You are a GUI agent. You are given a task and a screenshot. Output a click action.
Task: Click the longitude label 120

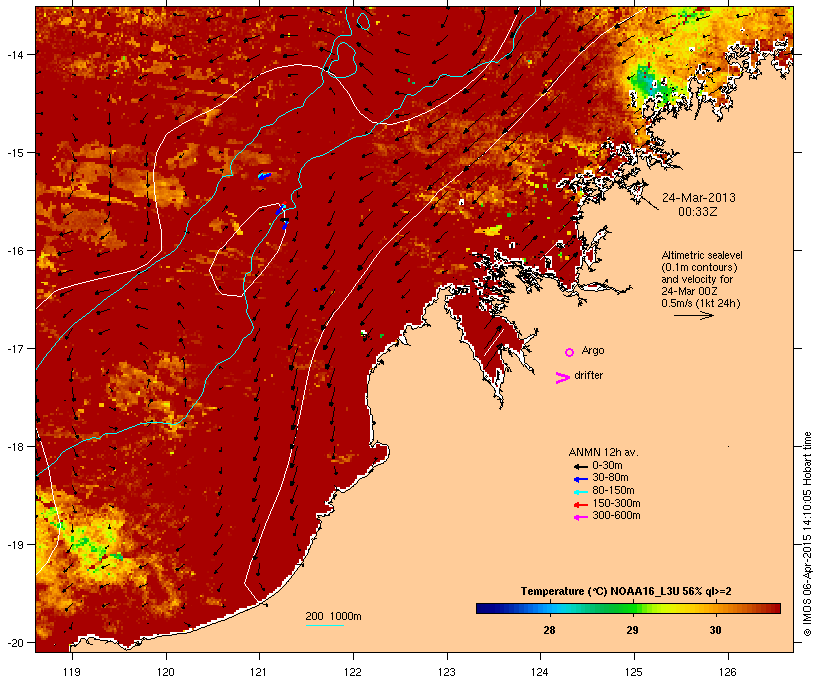point(166,672)
